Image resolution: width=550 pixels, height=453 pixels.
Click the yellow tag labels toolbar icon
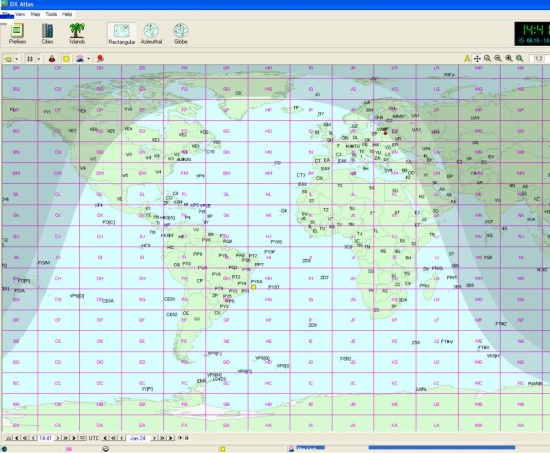pyautogui.click(x=8, y=59)
